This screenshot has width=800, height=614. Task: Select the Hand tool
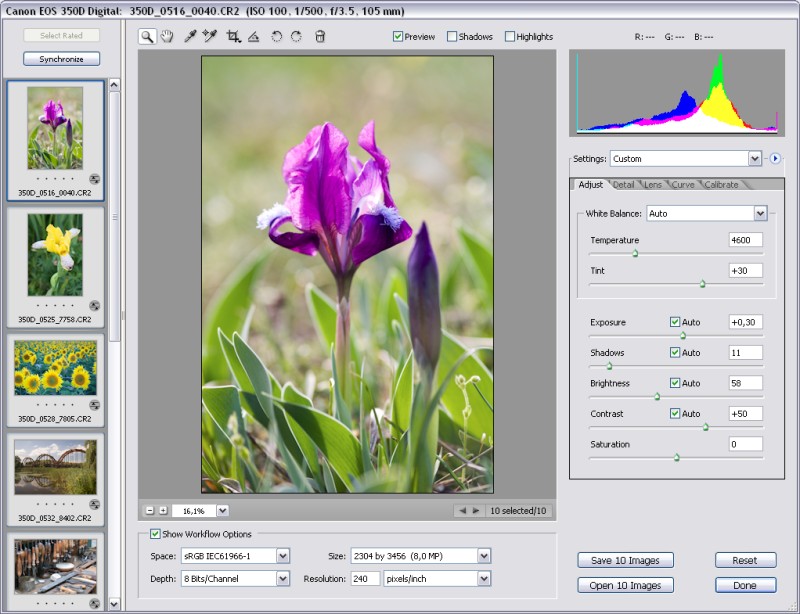(x=167, y=37)
